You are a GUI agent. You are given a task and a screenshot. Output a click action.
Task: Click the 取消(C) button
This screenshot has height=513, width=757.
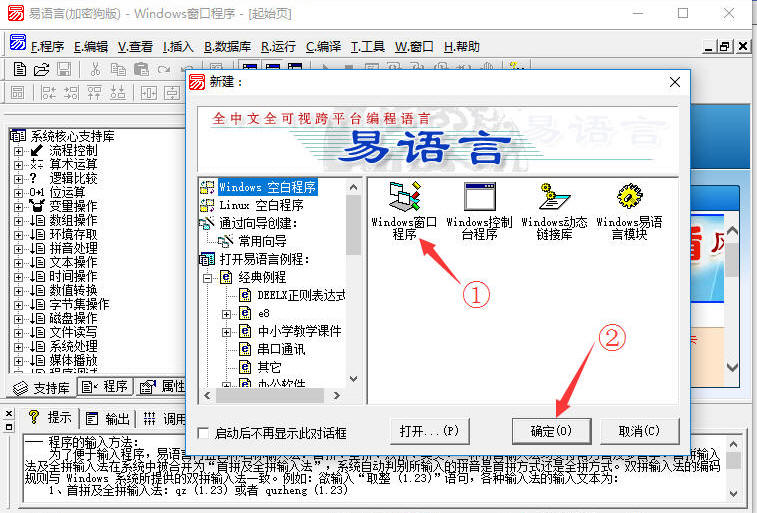(x=639, y=431)
